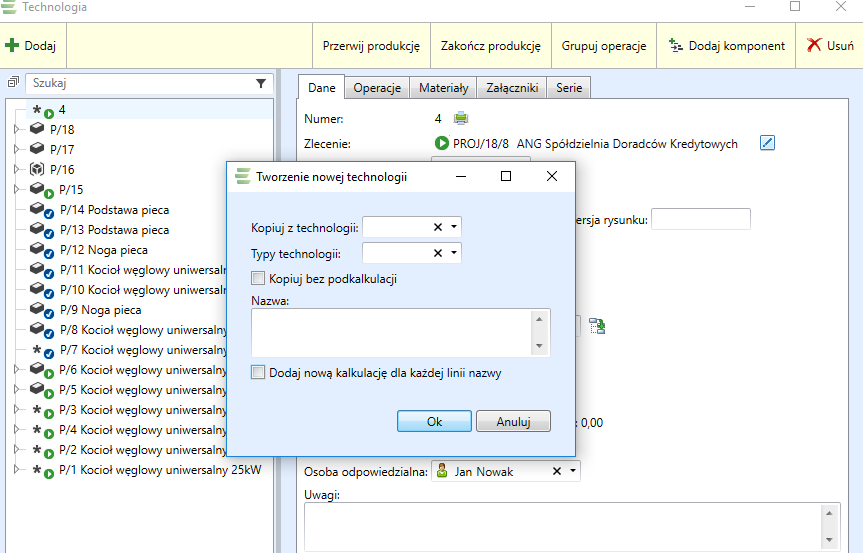Click the Nazwa field scrollbar down arrow
863x553 pixels.
(x=541, y=346)
